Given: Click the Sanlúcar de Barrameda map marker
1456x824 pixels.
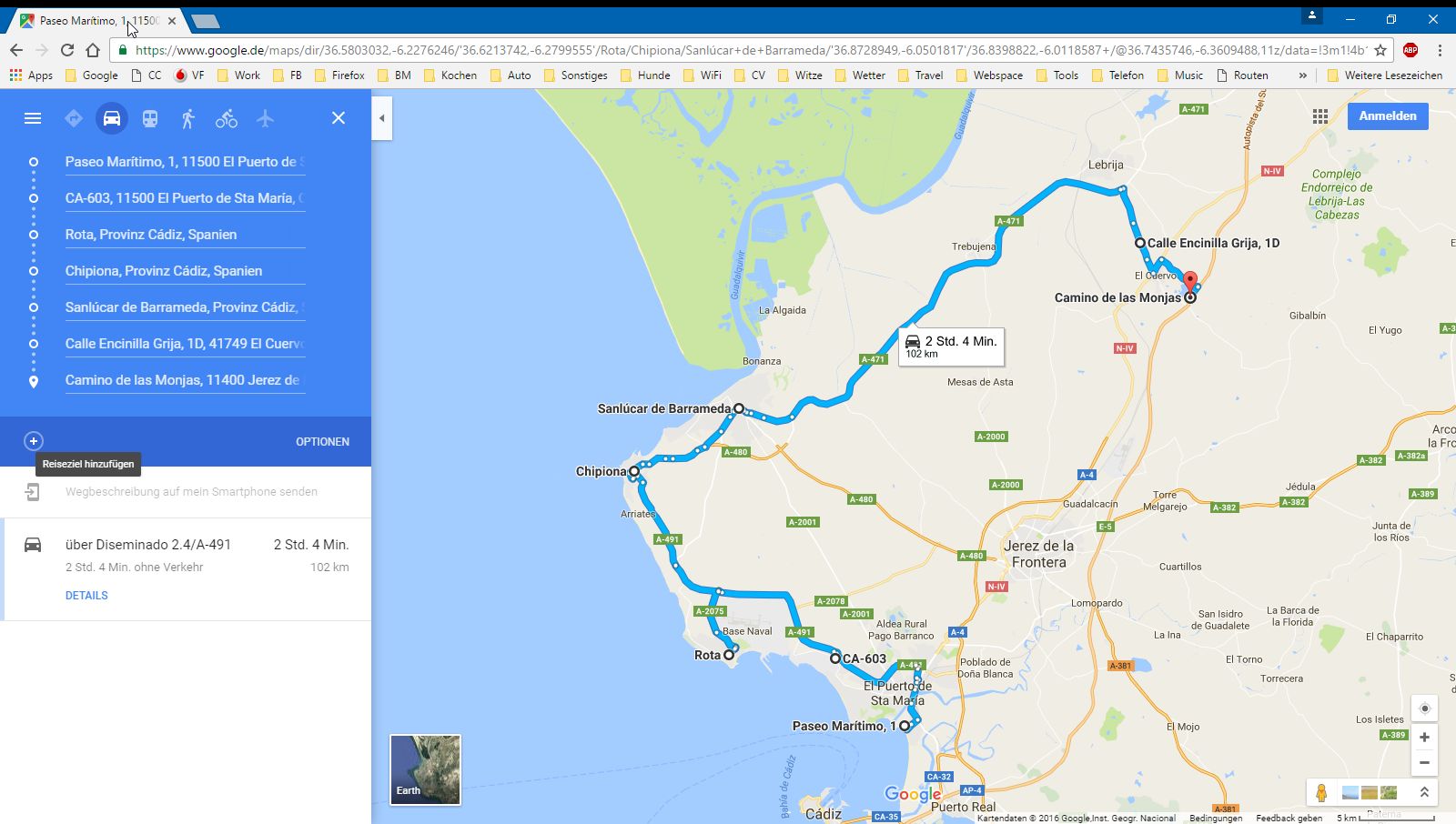Looking at the screenshot, I should [739, 408].
